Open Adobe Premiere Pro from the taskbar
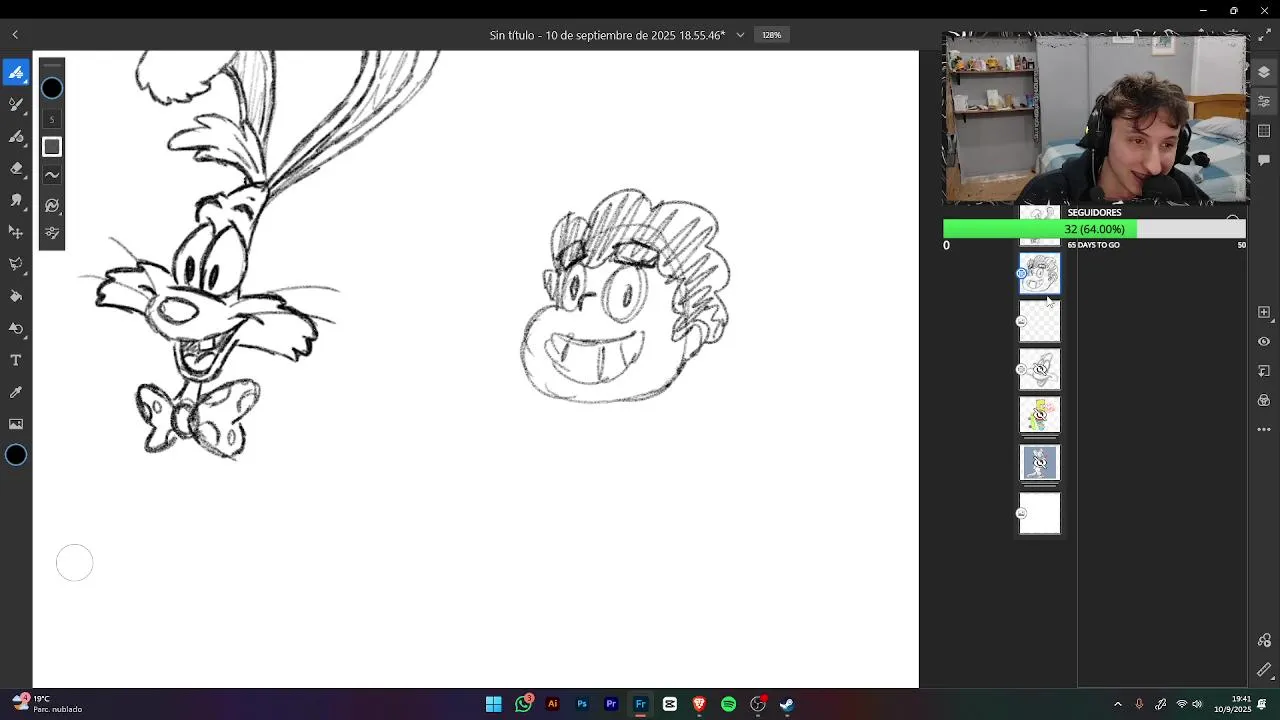This screenshot has height=720, width=1280. point(611,704)
